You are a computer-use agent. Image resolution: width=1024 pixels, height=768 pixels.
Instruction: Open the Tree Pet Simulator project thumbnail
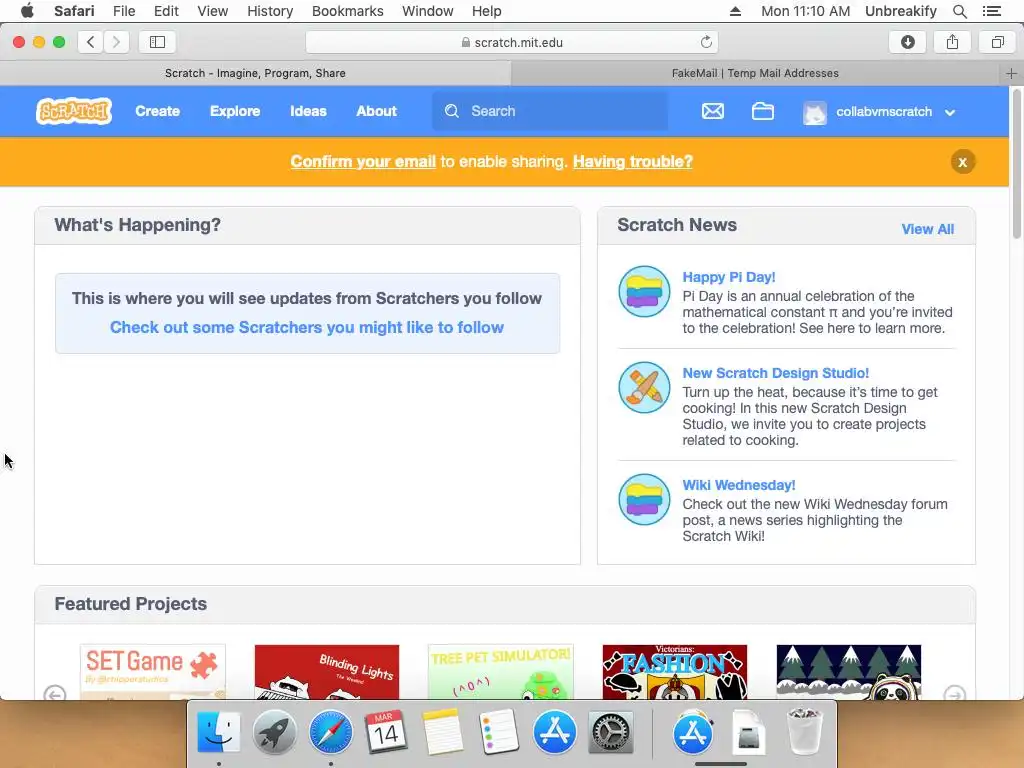coord(501,672)
